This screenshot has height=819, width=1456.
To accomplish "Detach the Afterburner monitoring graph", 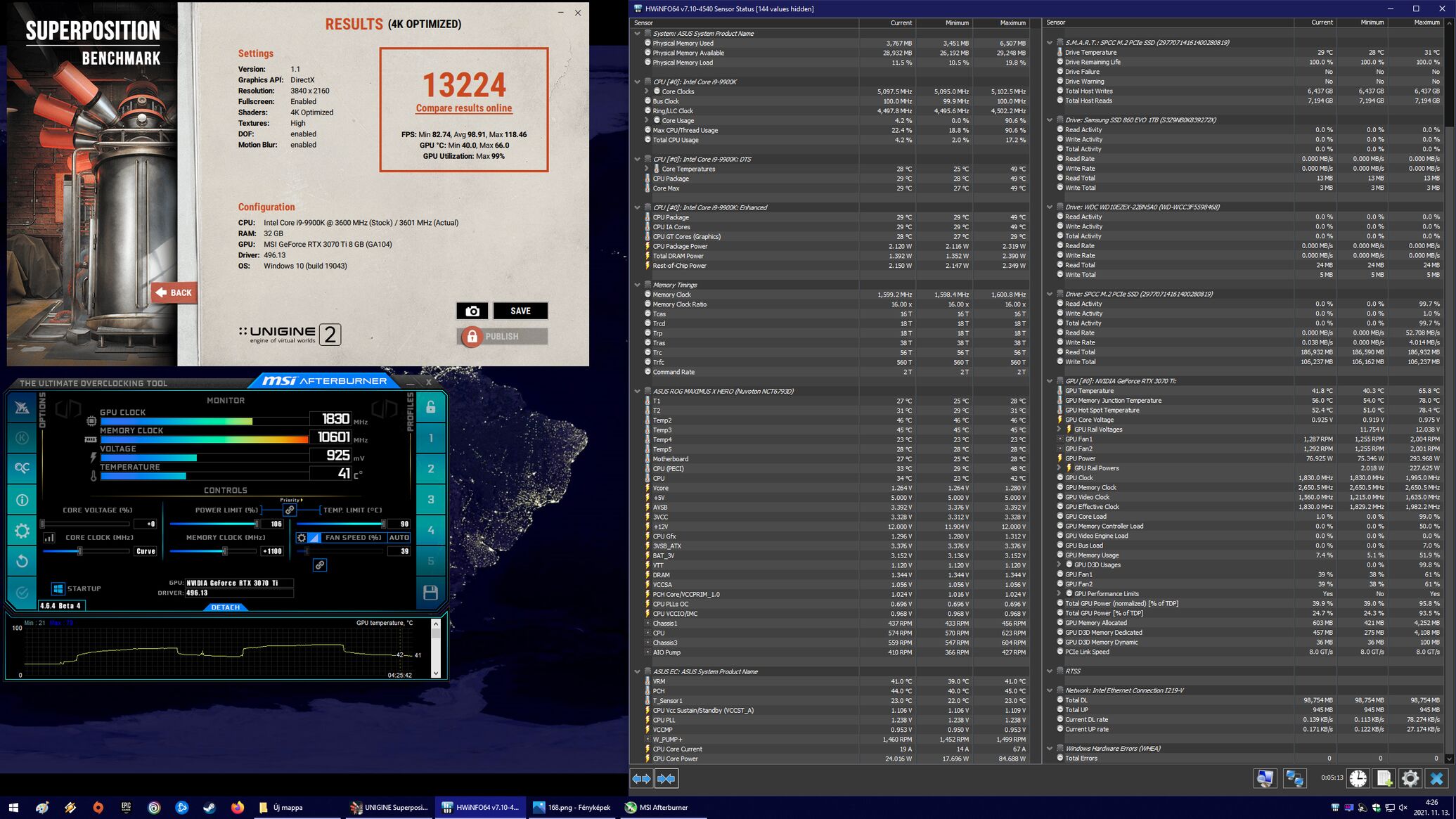I will (x=226, y=607).
